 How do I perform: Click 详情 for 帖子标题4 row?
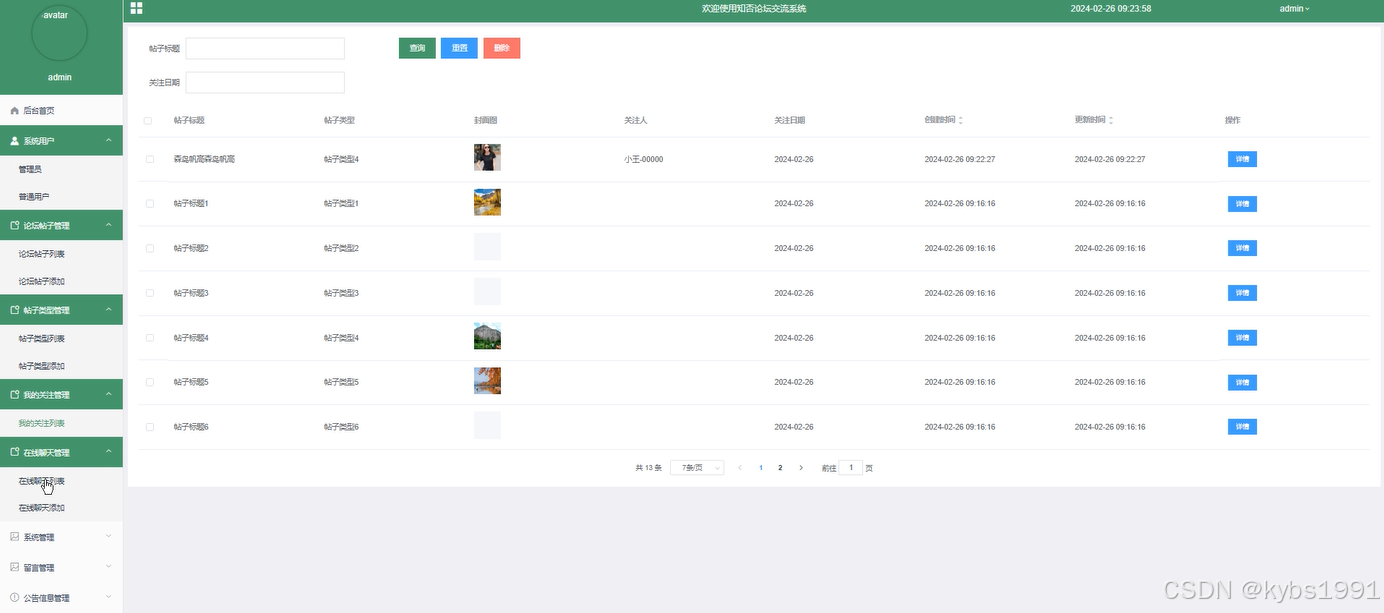[1242, 338]
